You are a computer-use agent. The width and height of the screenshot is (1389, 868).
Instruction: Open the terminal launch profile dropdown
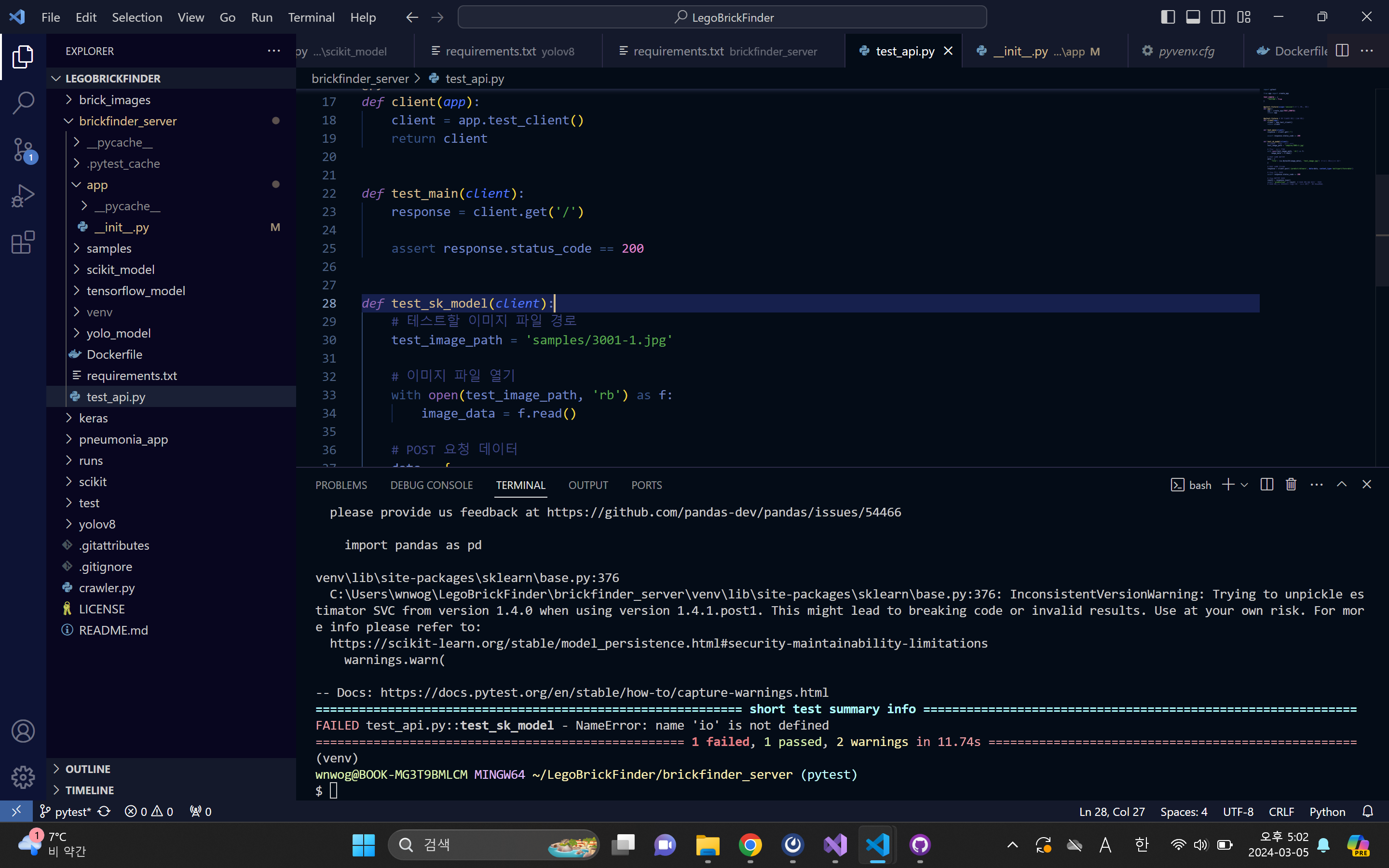point(1244,485)
